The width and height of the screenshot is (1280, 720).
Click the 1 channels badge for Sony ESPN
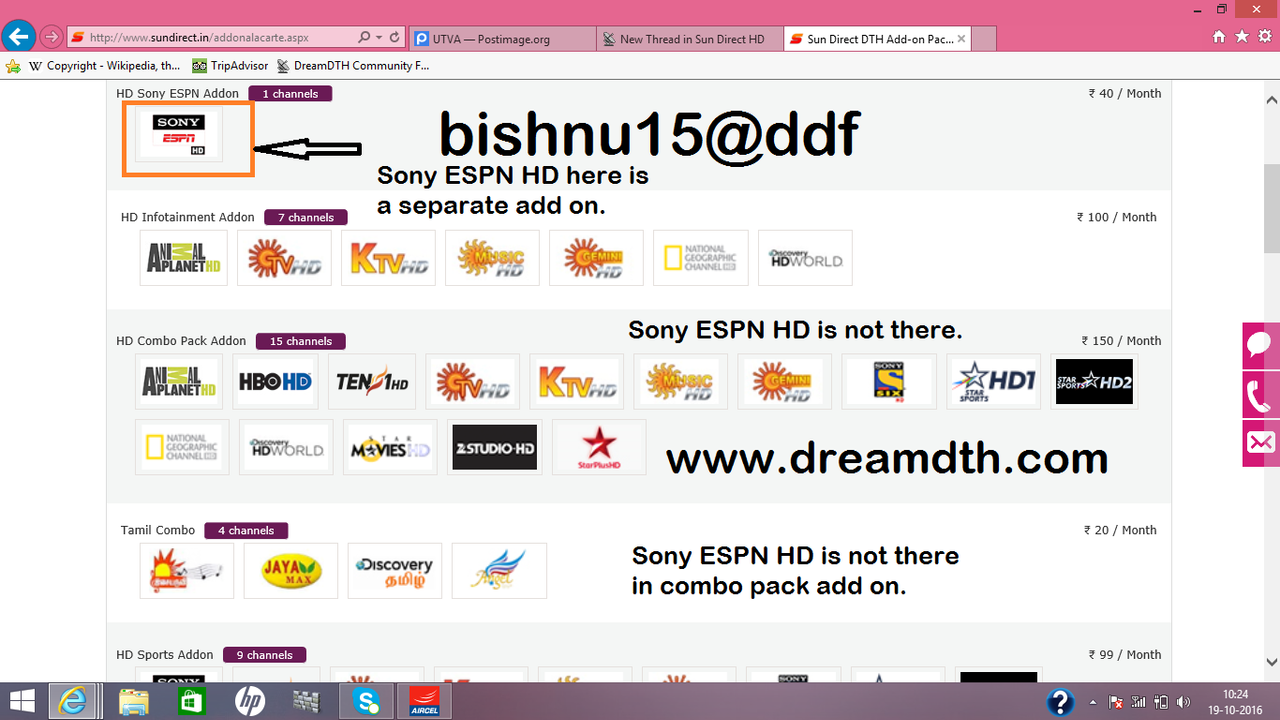click(x=290, y=94)
